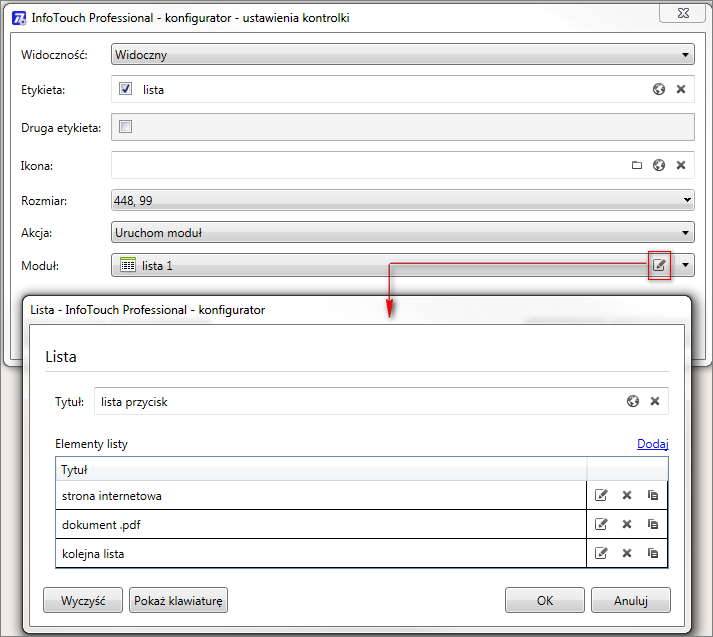Confirm with the OK button

pos(545,600)
